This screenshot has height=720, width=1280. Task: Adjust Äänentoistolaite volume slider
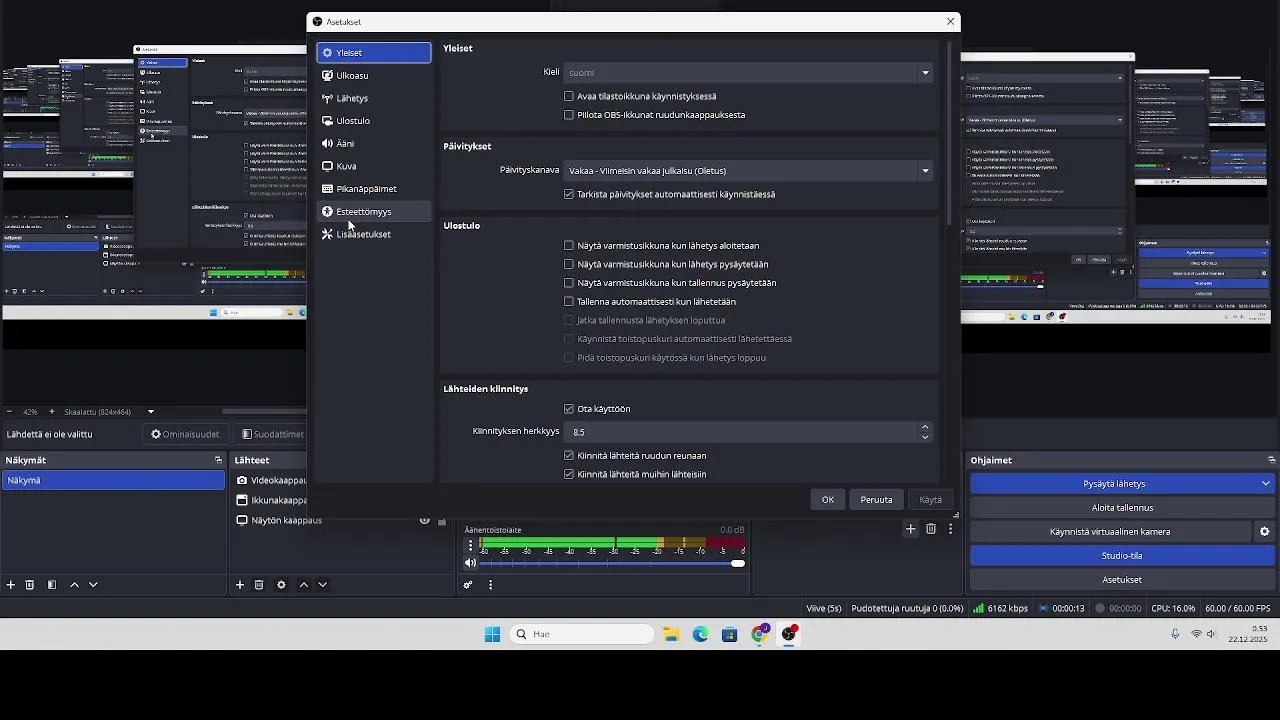pyautogui.click(x=613, y=563)
